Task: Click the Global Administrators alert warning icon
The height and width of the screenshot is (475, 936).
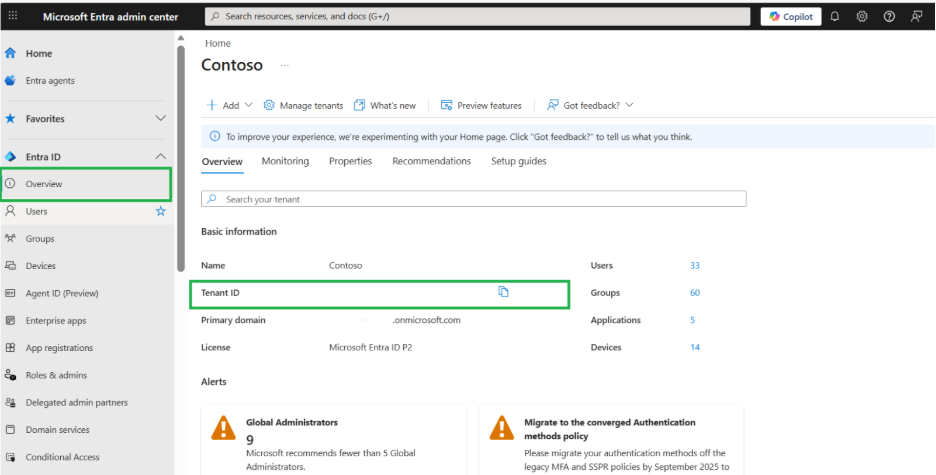Action: (223, 428)
